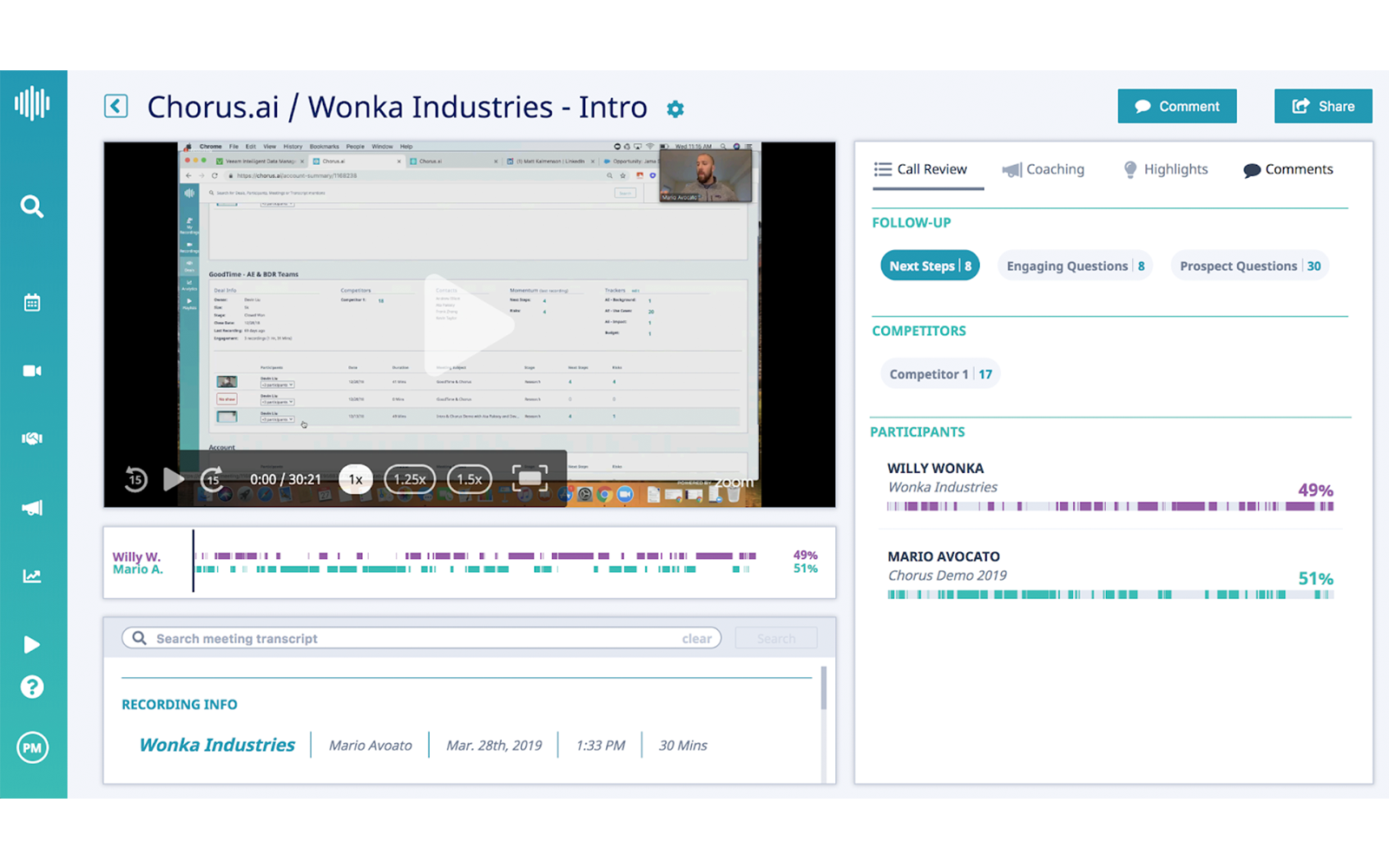Open recordings via sidebar video camera icon
The height and width of the screenshot is (868, 1389).
[x=32, y=371]
